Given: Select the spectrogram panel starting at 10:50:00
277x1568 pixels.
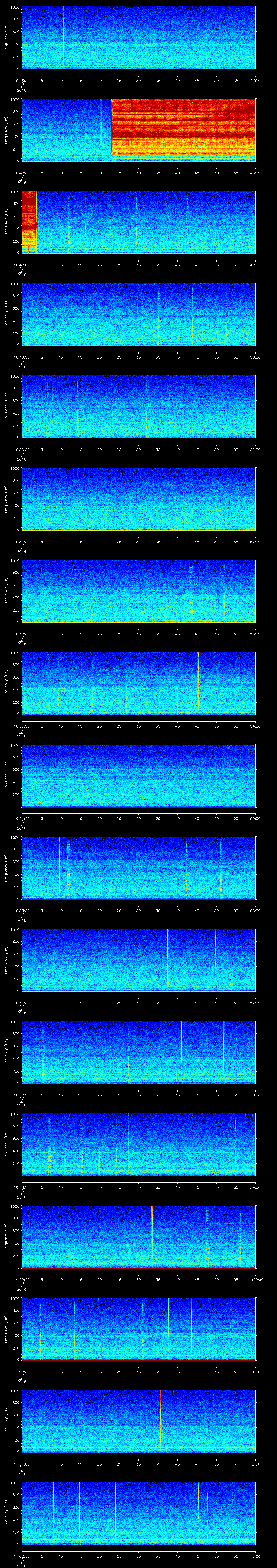Looking at the screenshot, I should [x=138, y=407].
